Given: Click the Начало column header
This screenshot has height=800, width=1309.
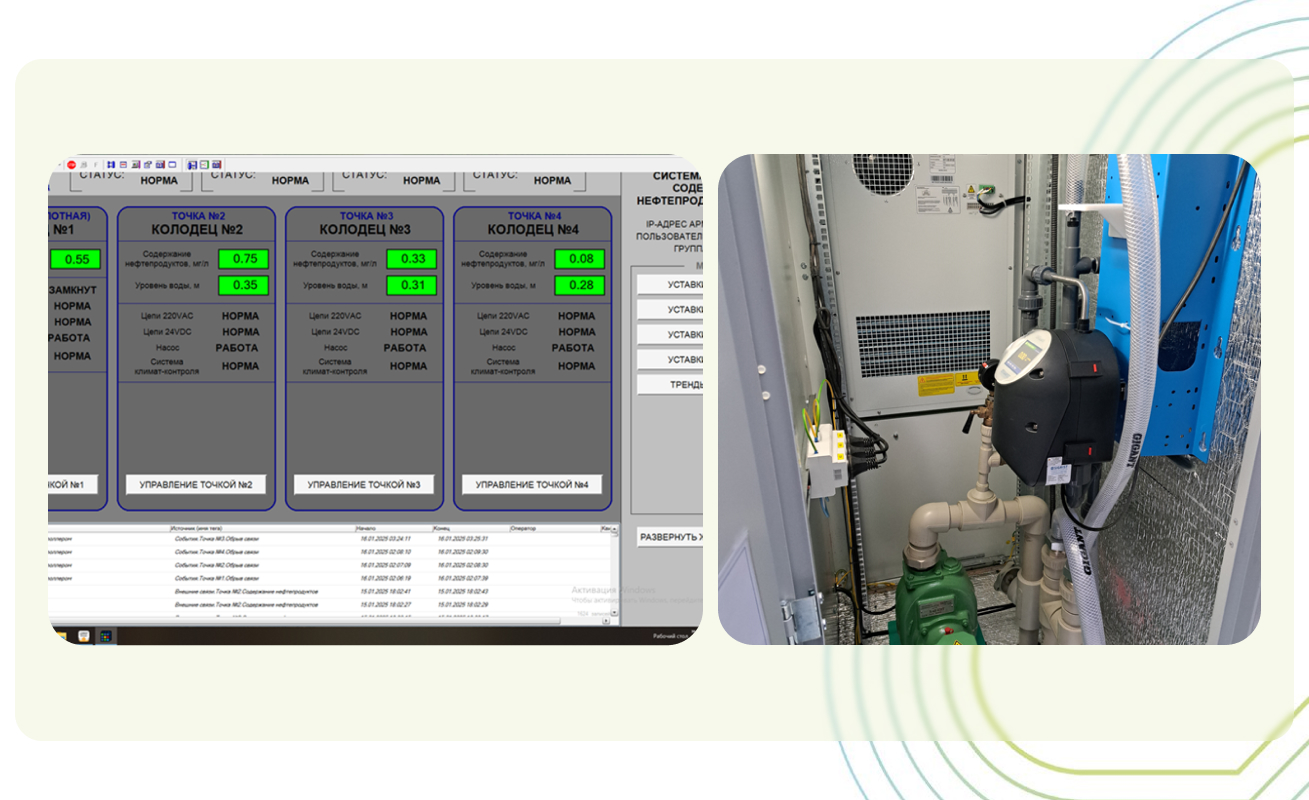Looking at the screenshot, I should tap(393, 528).
